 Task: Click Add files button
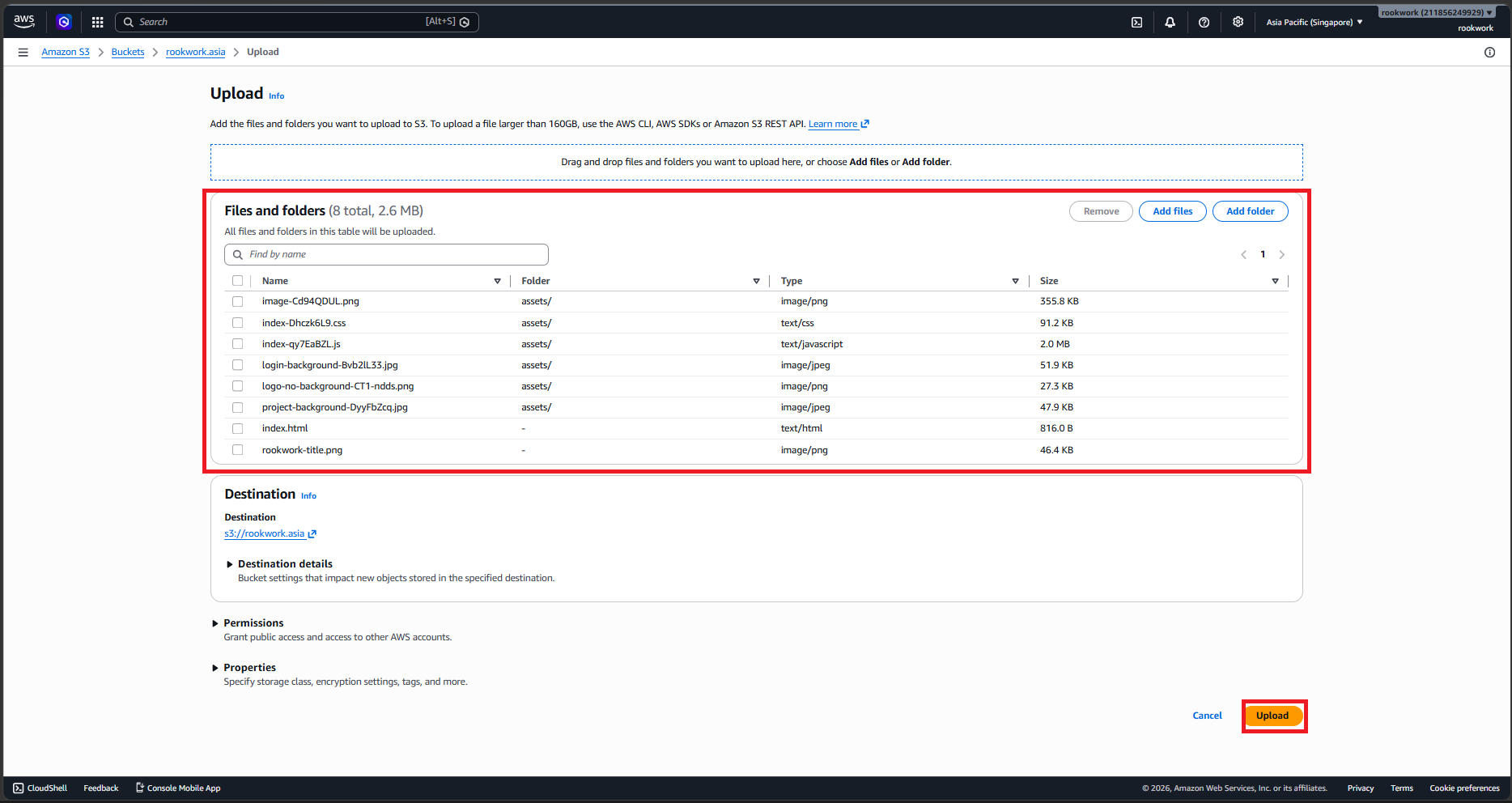[1172, 211]
